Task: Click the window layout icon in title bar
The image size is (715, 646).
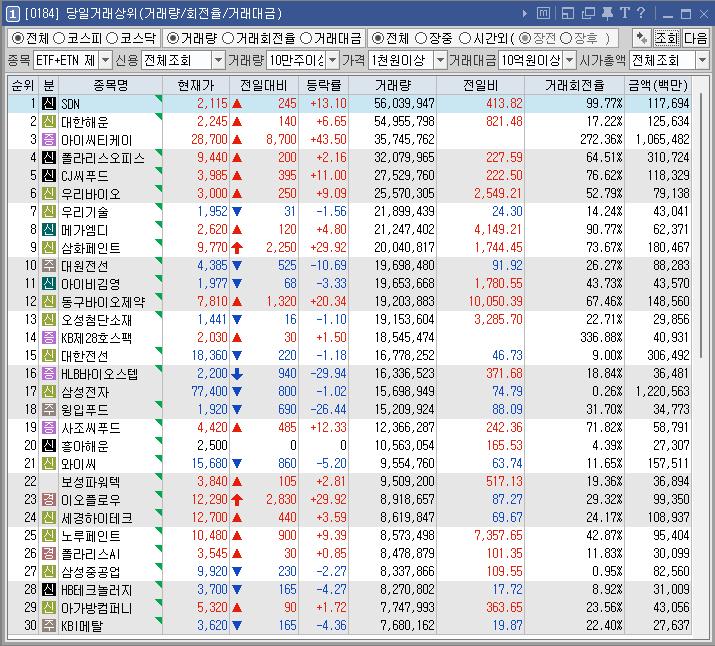Action: tap(568, 13)
